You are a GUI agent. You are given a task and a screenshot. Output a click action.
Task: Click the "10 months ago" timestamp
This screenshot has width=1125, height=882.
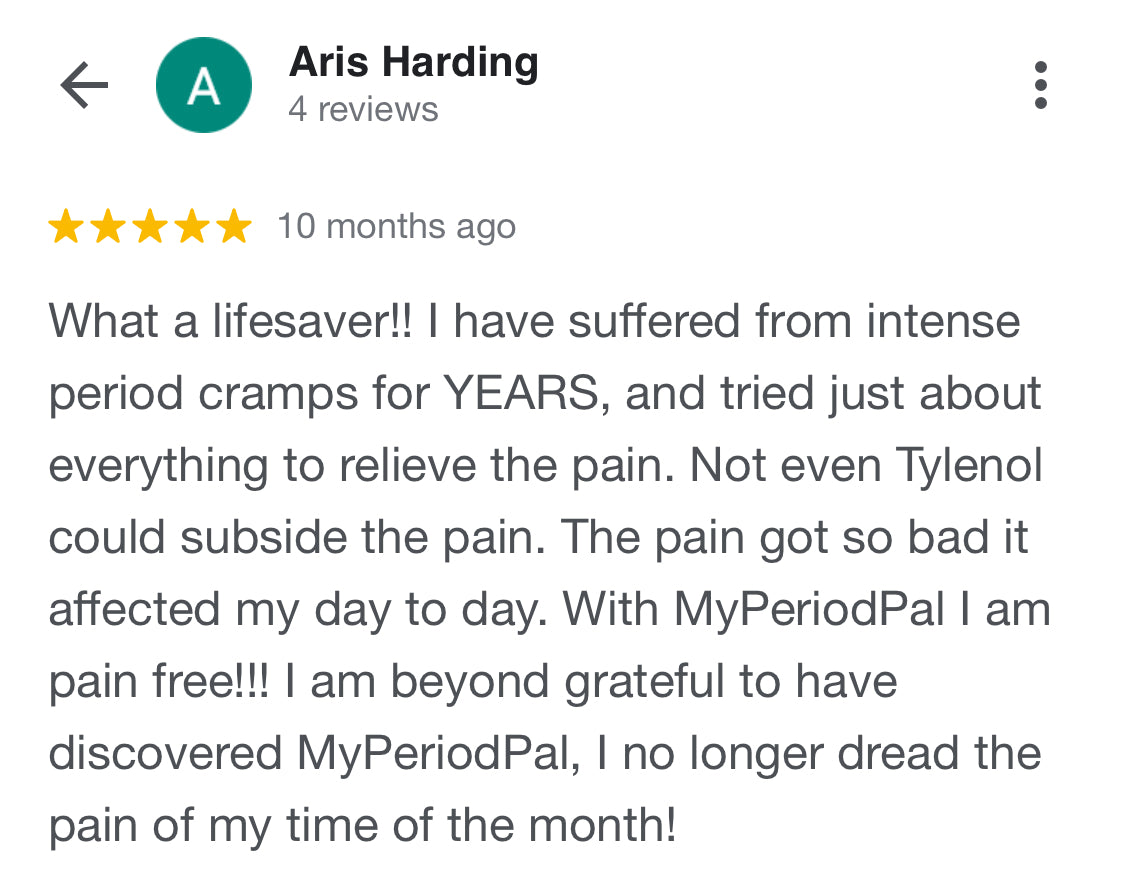coord(396,227)
